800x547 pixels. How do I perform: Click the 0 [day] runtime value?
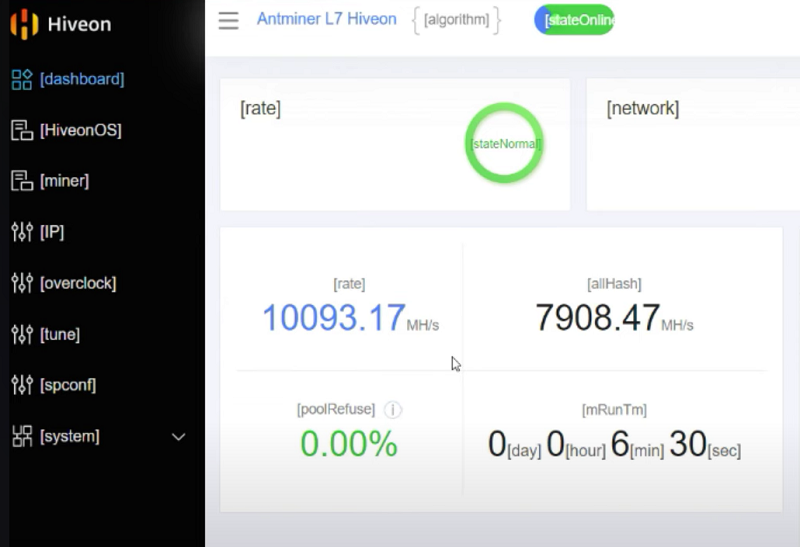click(515, 444)
